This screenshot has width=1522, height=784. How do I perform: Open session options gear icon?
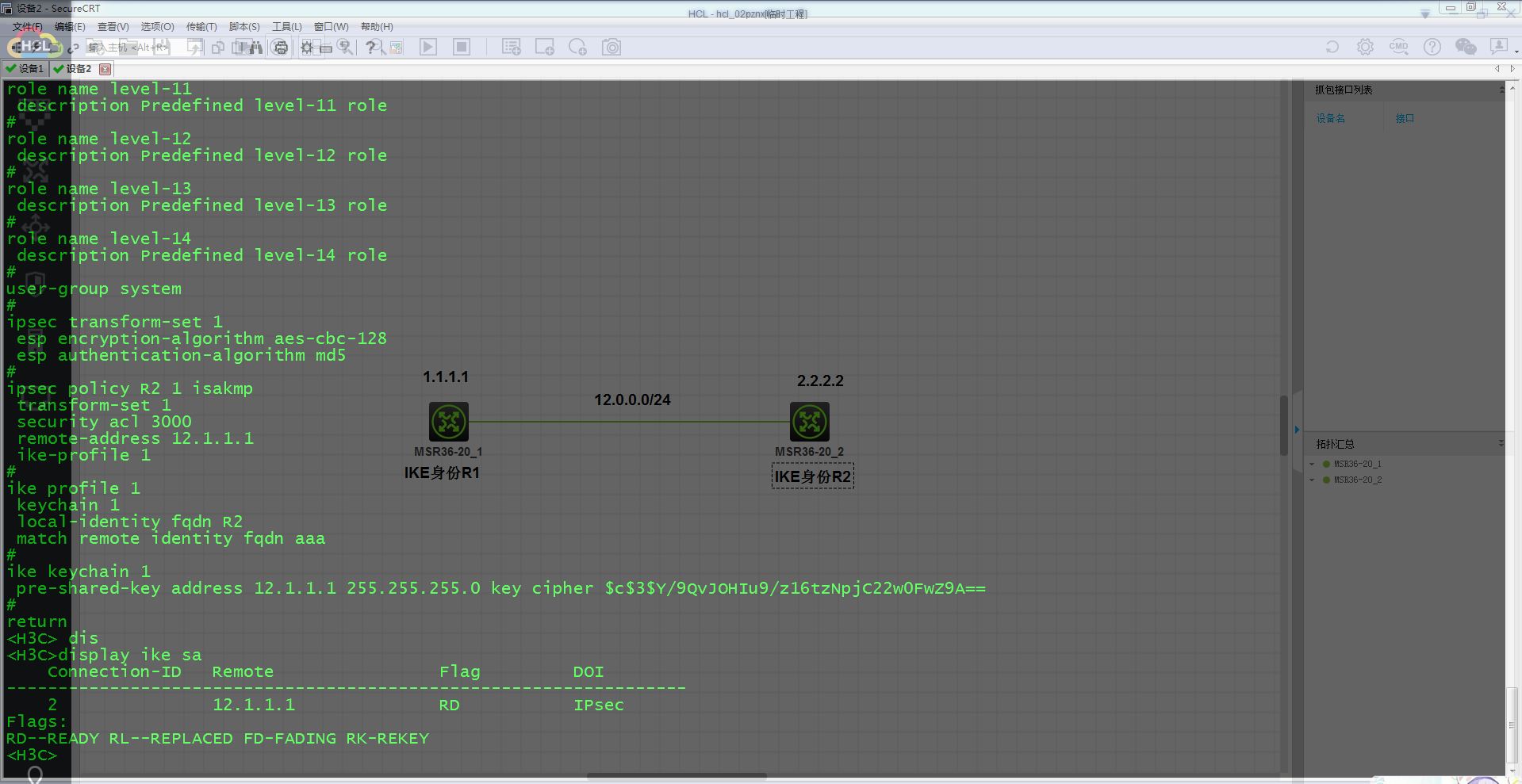pos(307,48)
